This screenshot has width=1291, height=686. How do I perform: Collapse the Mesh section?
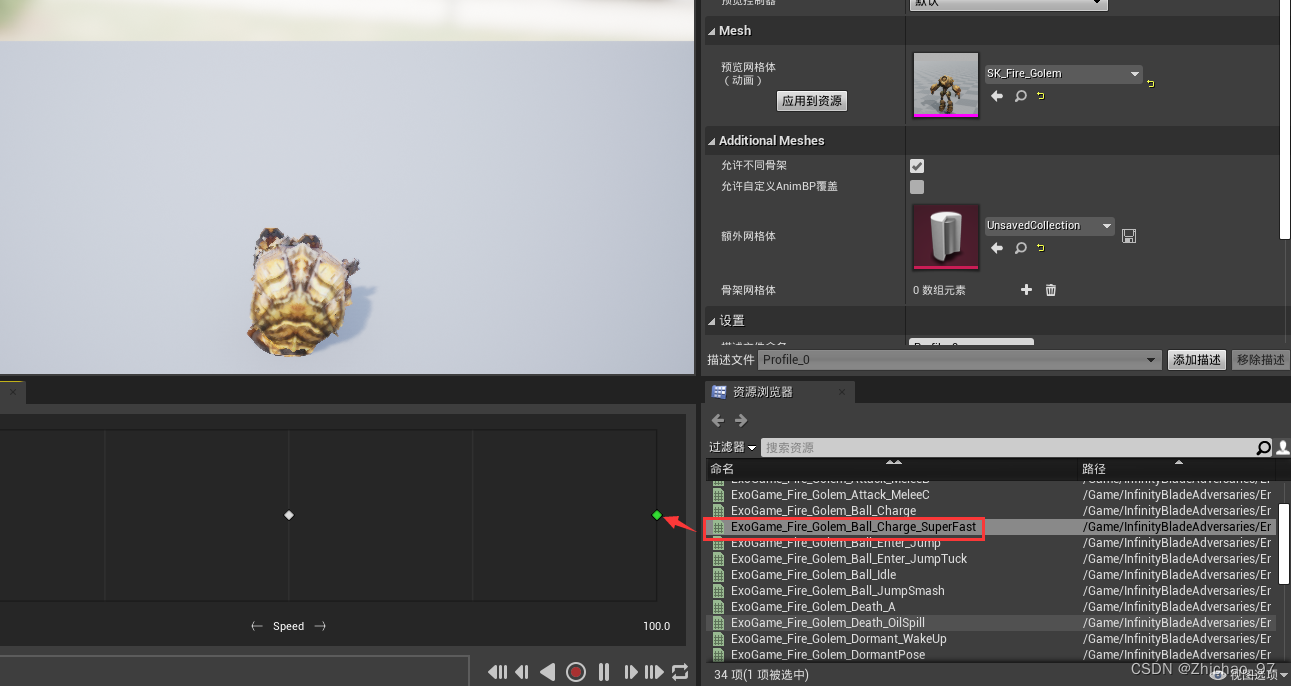click(x=712, y=31)
